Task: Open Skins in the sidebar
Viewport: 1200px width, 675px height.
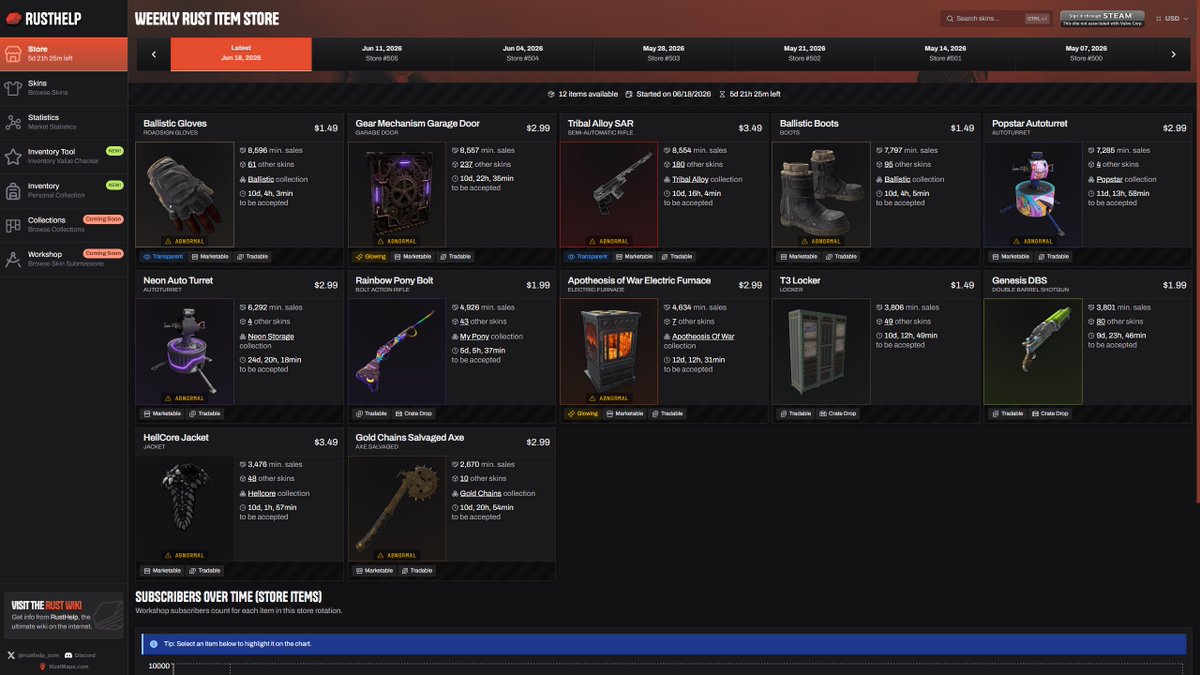Action: click(64, 88)
